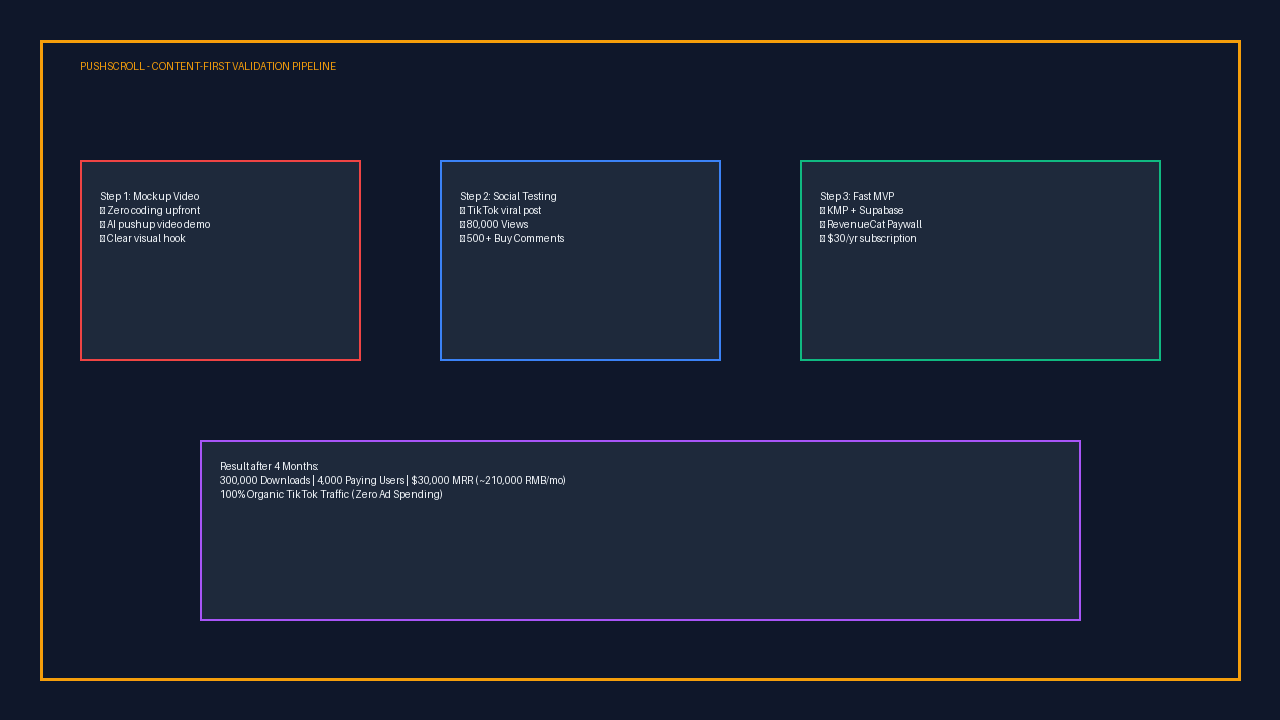Click the RevenueCat Paywall line
This screenshot has width=1280, height=720.
coord(871,224)
